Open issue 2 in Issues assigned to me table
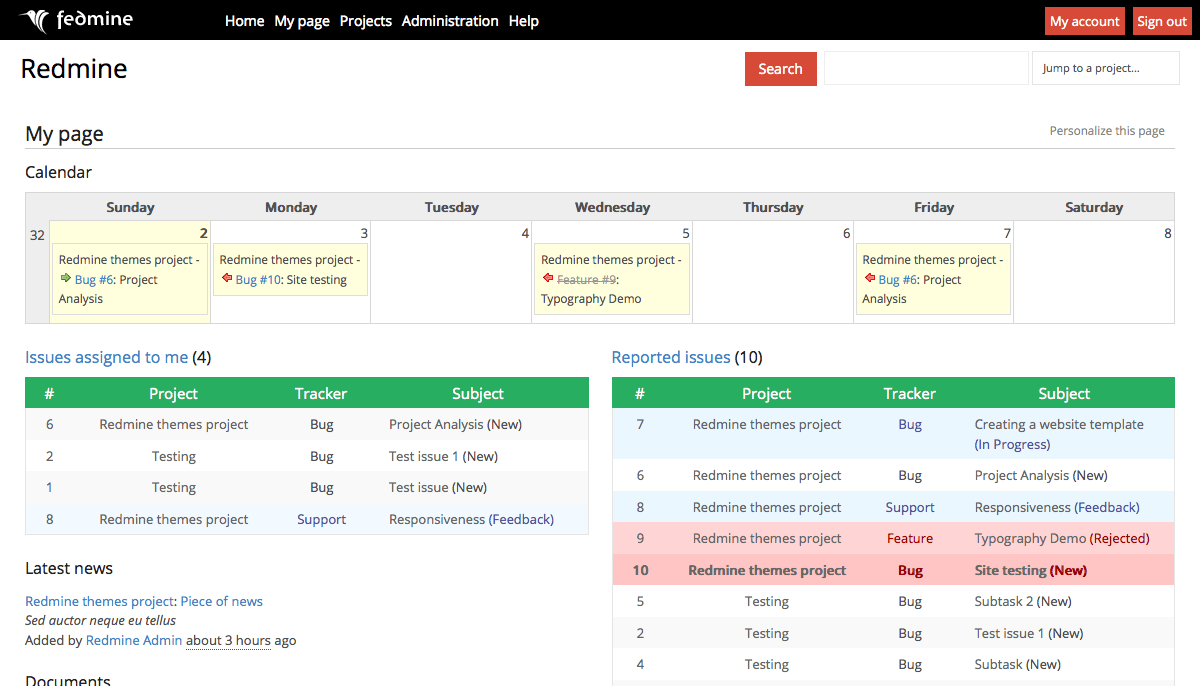 tap(50, 456)
